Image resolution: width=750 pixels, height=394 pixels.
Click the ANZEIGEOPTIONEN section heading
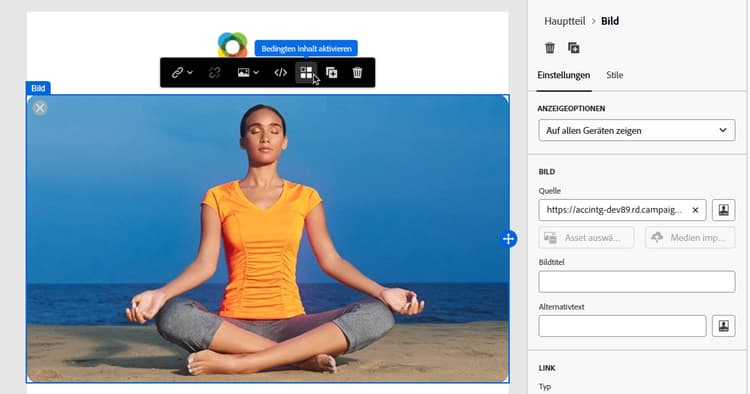571,109
